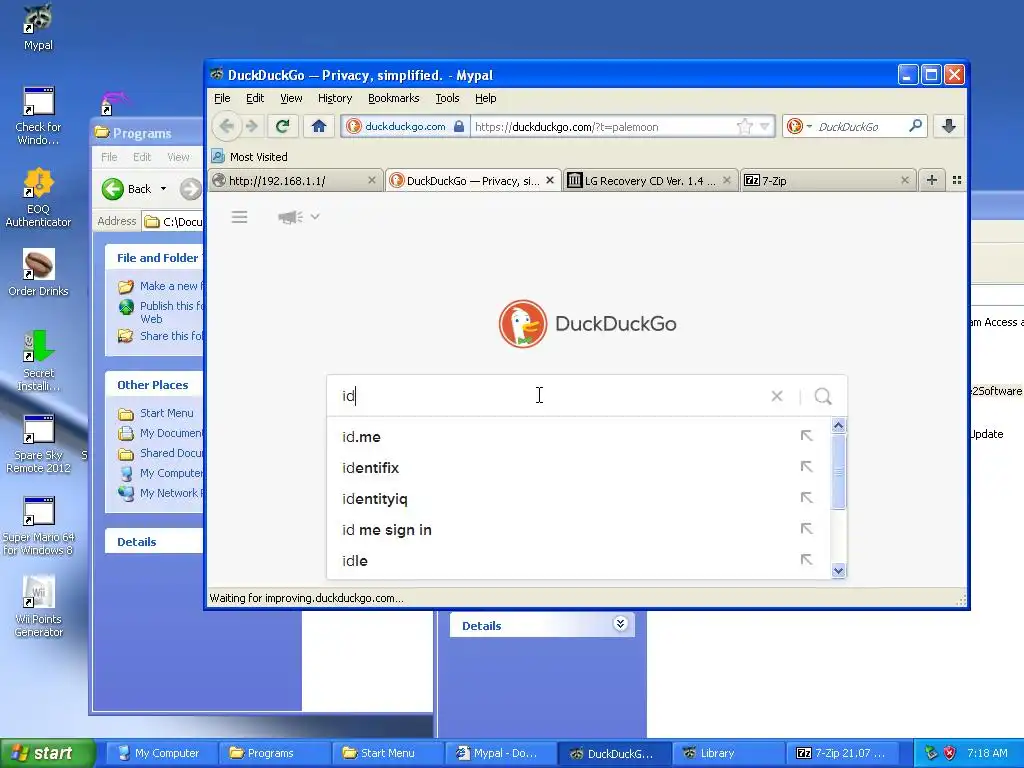Open the History menu
1024x768 pixels.
[x=335, y=98]
